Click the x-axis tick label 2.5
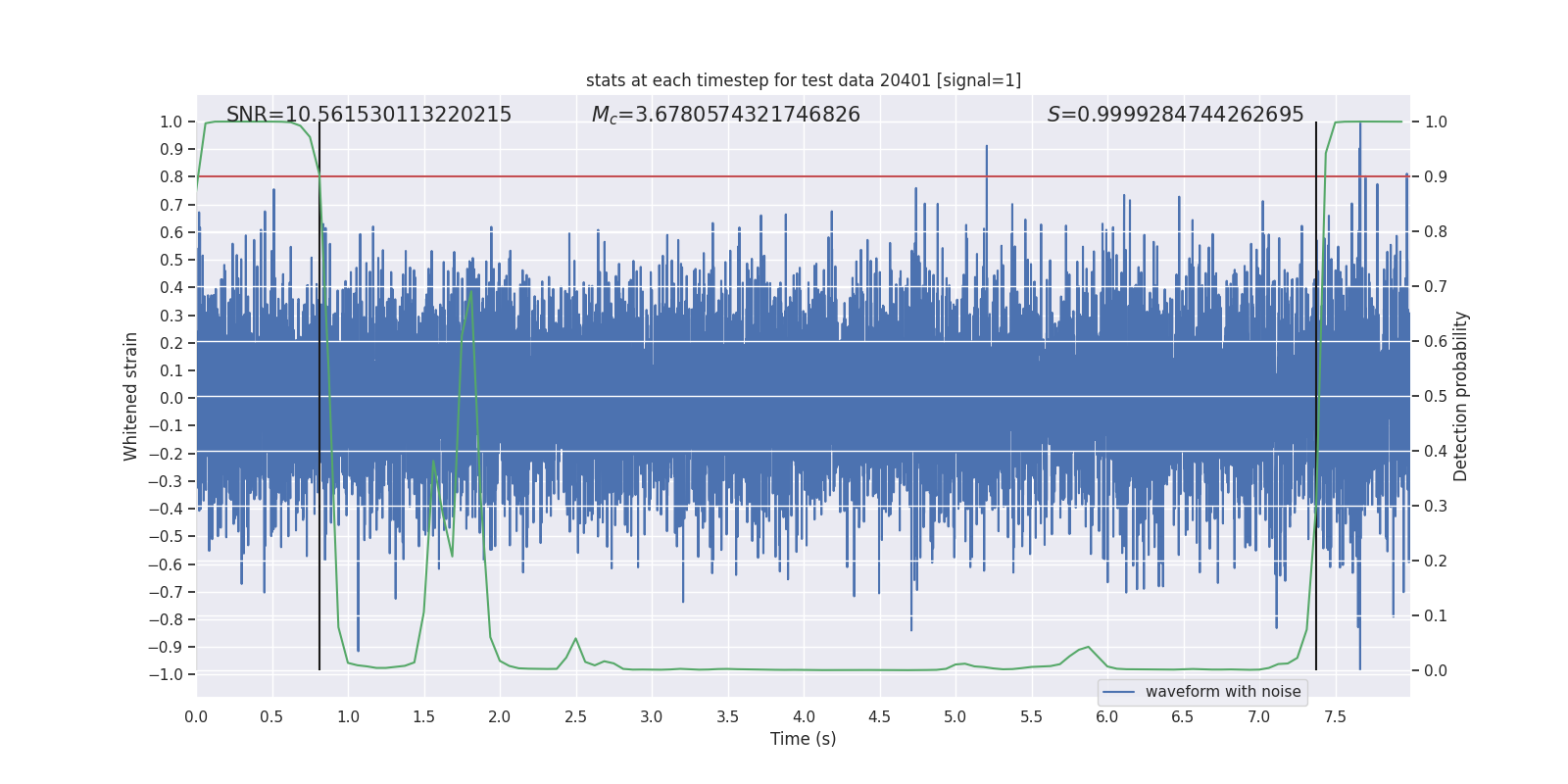Image resolution: width=1568 pixels, height=784 pixels. pyautogui.click(x=575, y=717)
